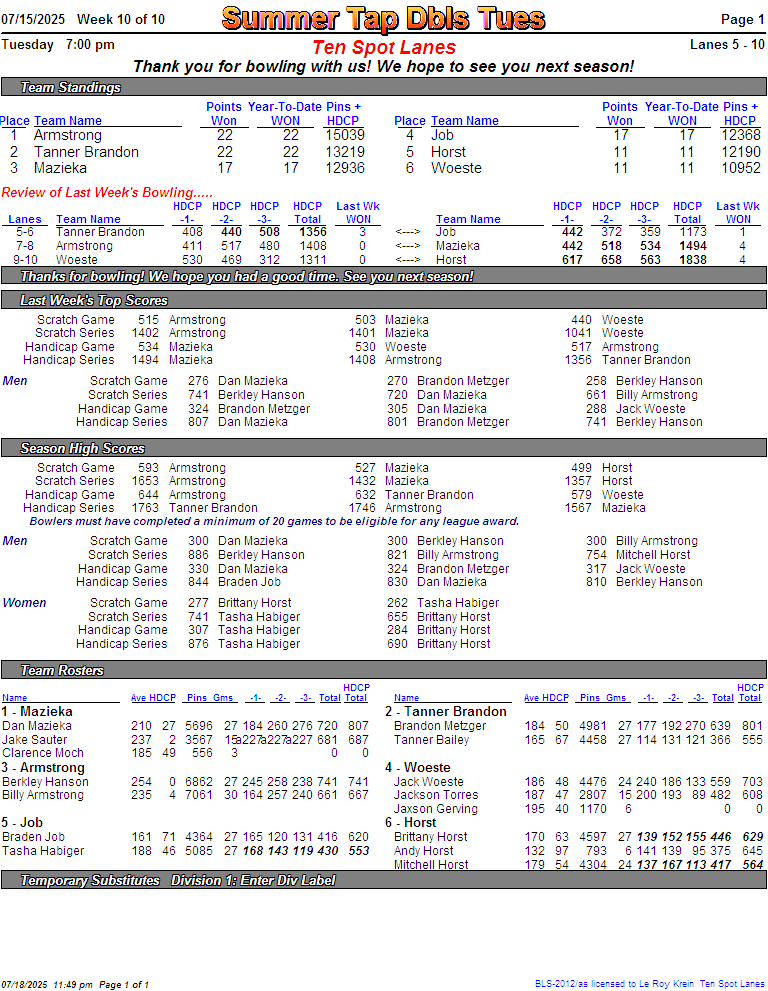The image size is (768, 991).
Task: Click the 2 - Tanner Brandon roster heading
Action: [x=446, y=712]
